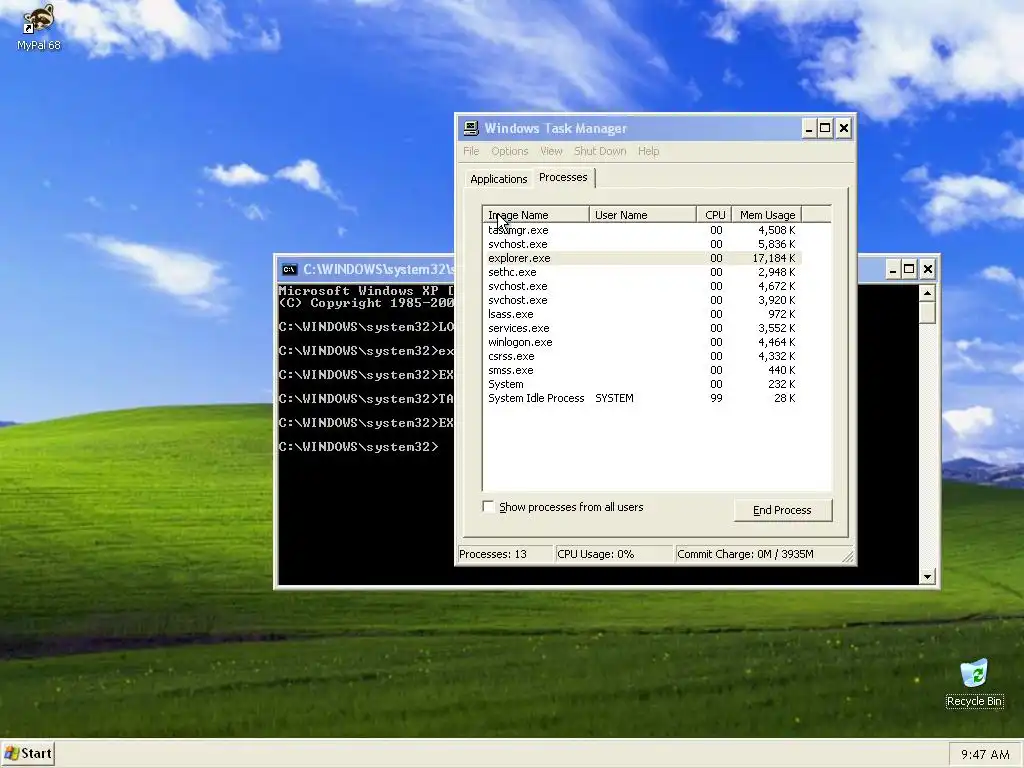Maximize the Windows Task Manager window
The height and width of the screenshot is (768, 1024).
pos(825,129)
